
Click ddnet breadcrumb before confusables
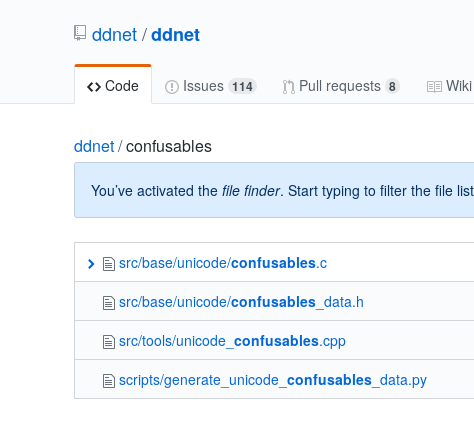pyautogui.click(x=94, y=147)
